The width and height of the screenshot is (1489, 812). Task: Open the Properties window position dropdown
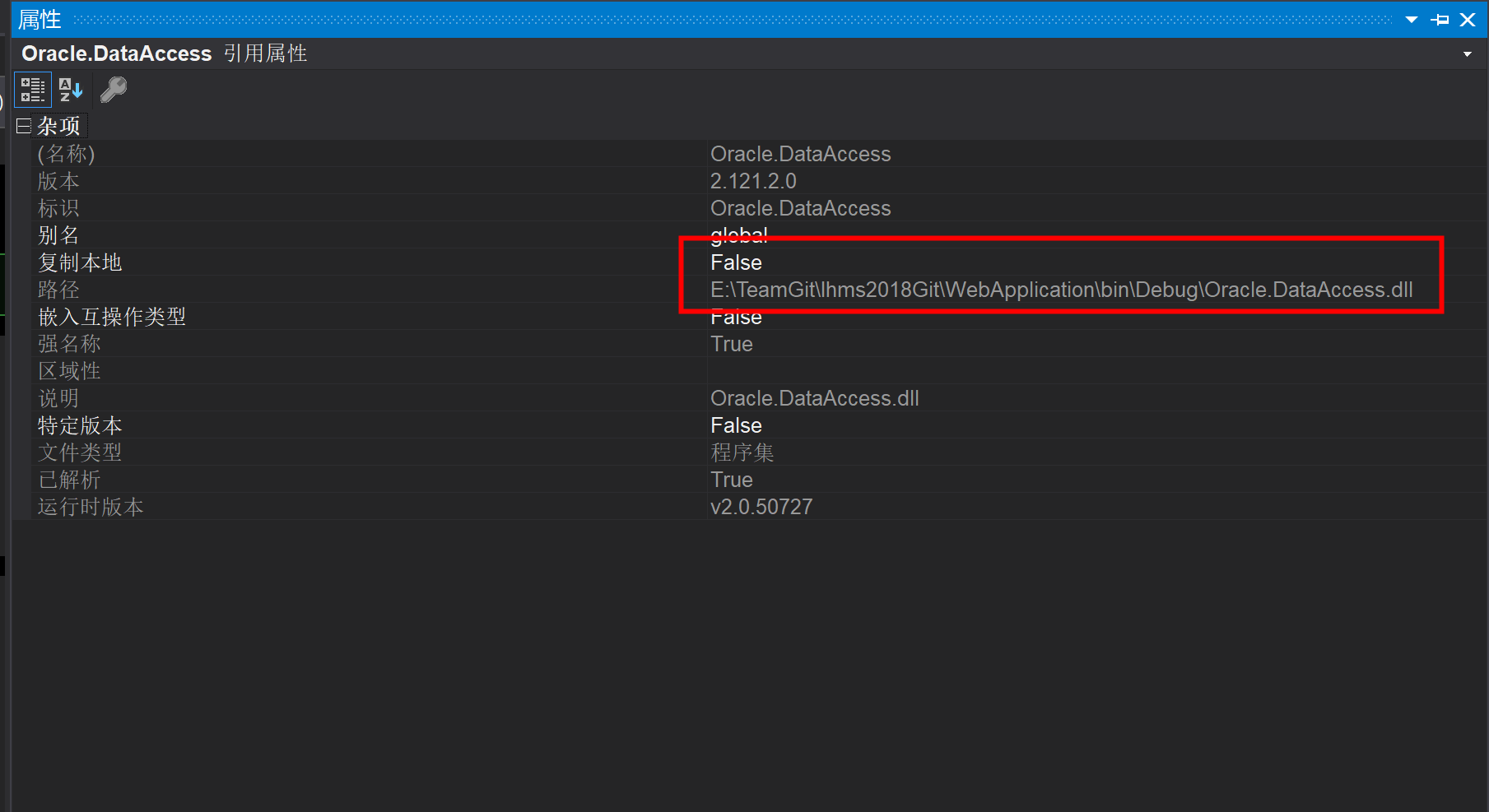point(1412,20)
